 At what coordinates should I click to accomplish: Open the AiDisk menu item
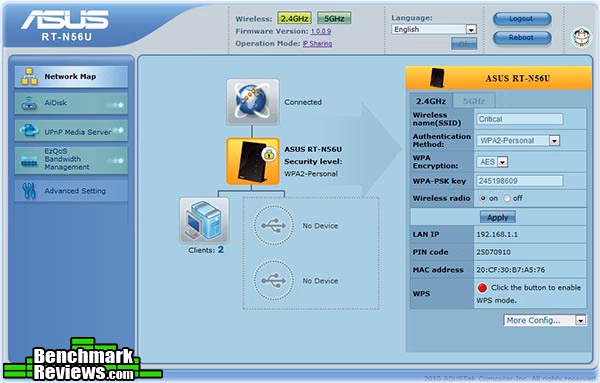pos(71,103)
